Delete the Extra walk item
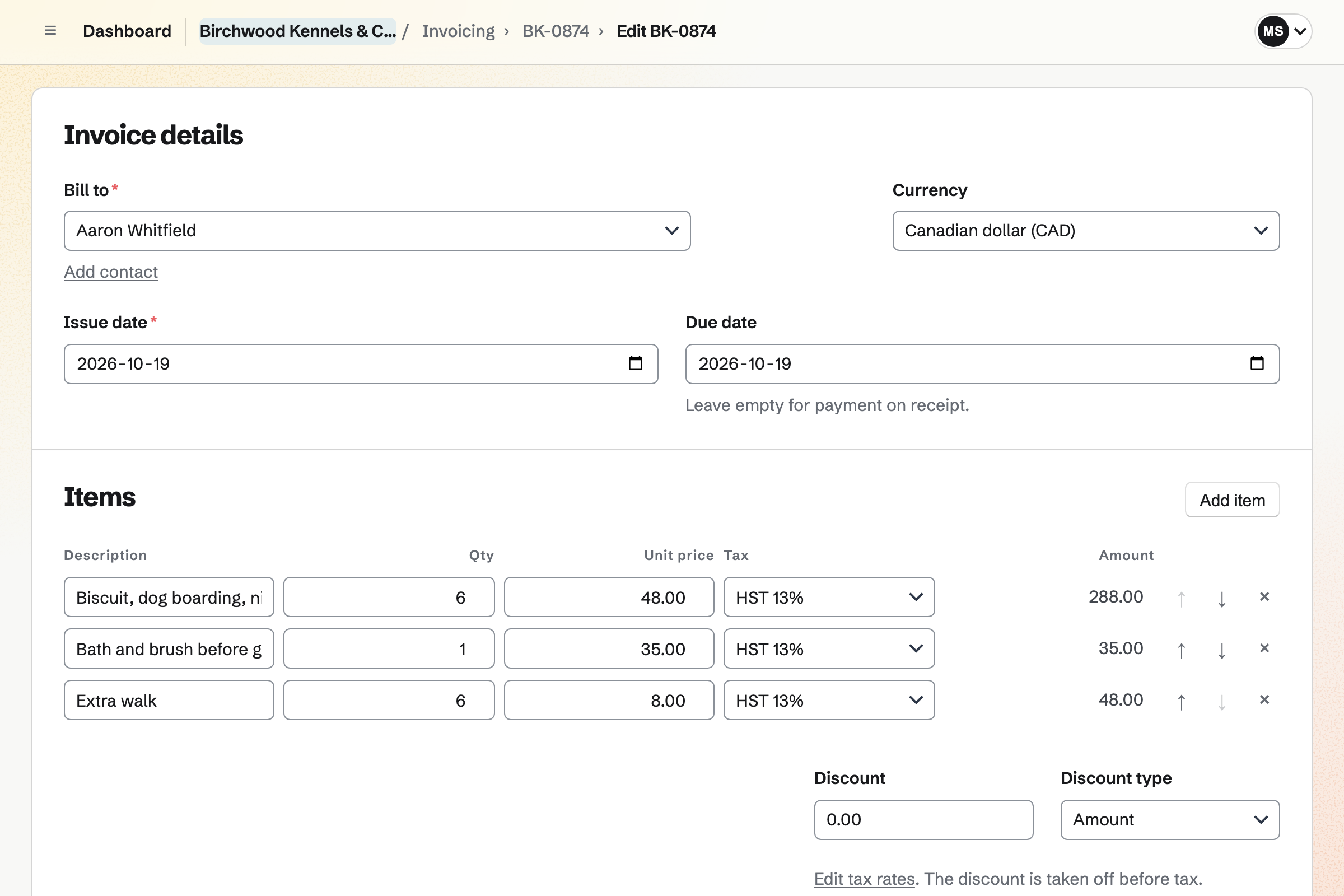 click(x=1264, y=699)
